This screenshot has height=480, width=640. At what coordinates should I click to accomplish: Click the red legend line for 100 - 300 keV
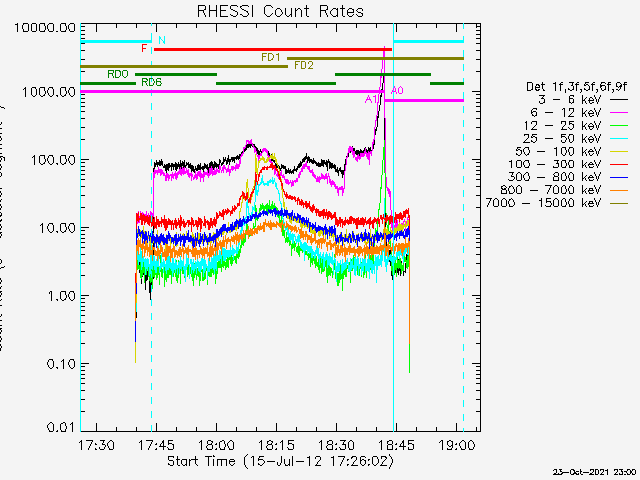click(619, 164)
